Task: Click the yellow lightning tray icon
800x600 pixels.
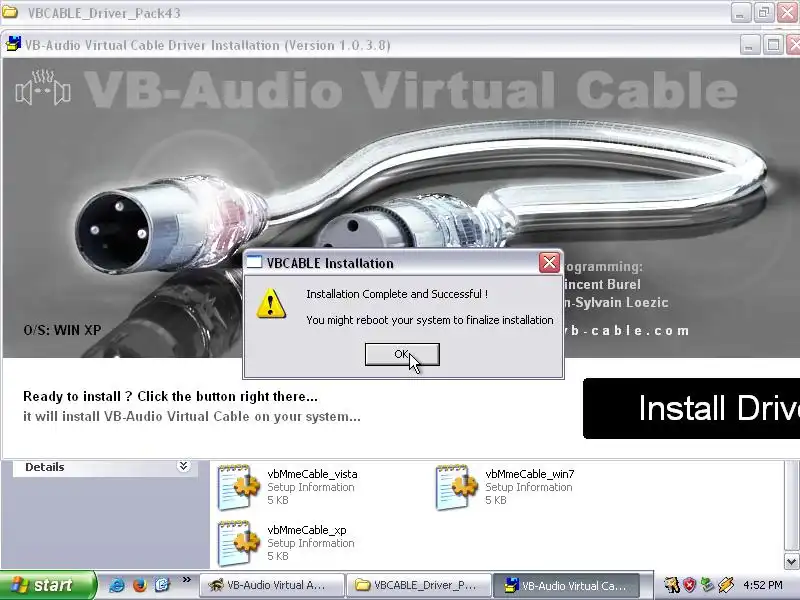Action: click(726, 585)
